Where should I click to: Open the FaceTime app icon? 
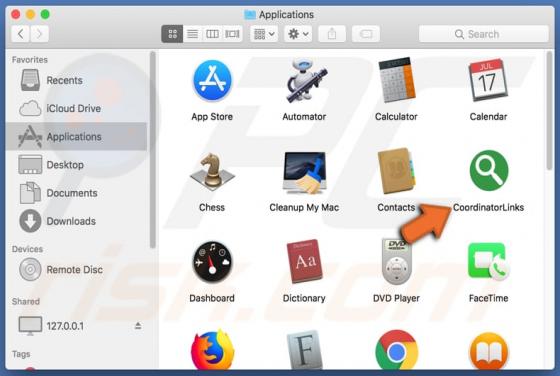(x=489, y=262)
